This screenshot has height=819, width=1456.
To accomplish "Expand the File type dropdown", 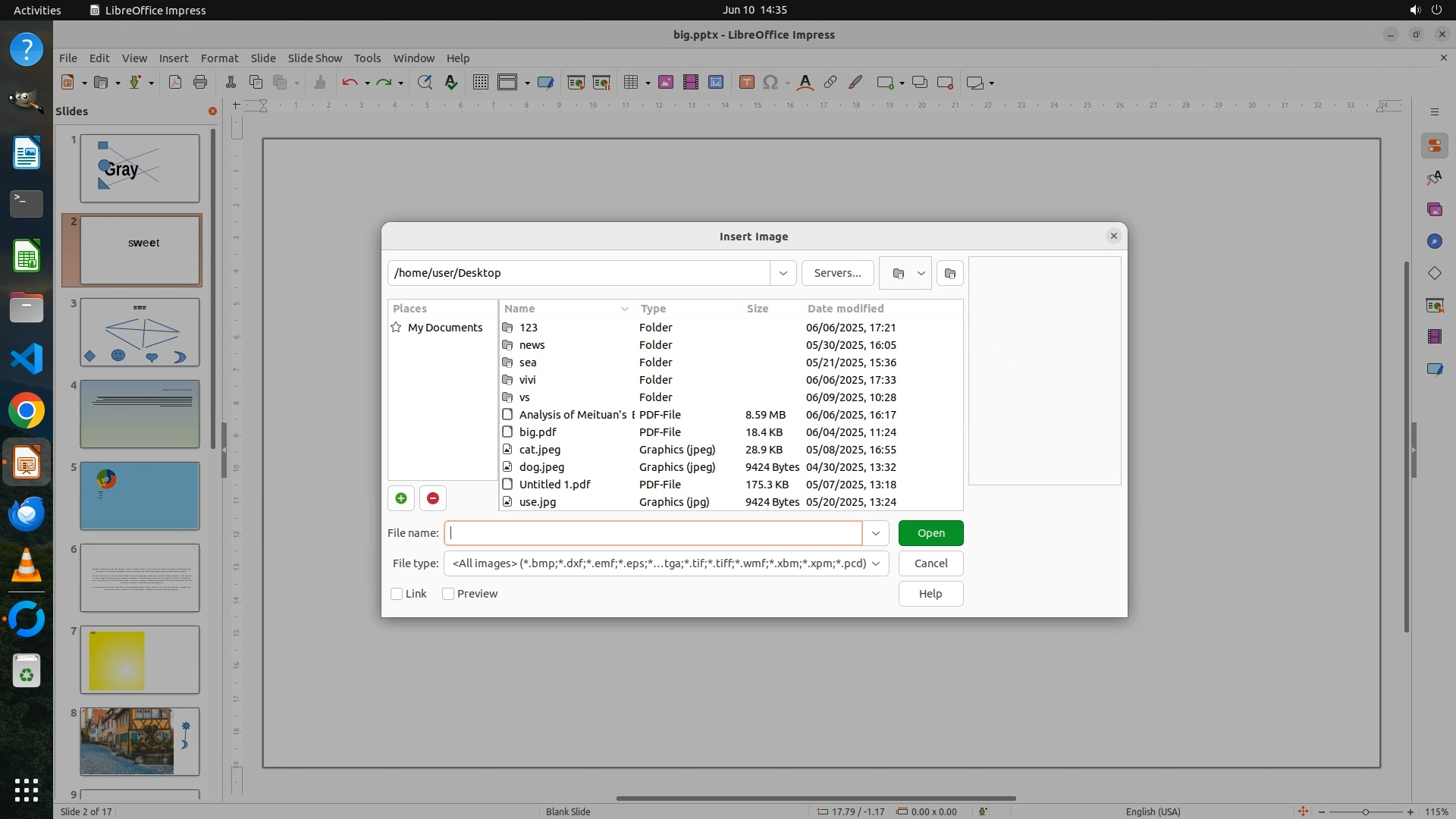I will [x=876, y=563].
